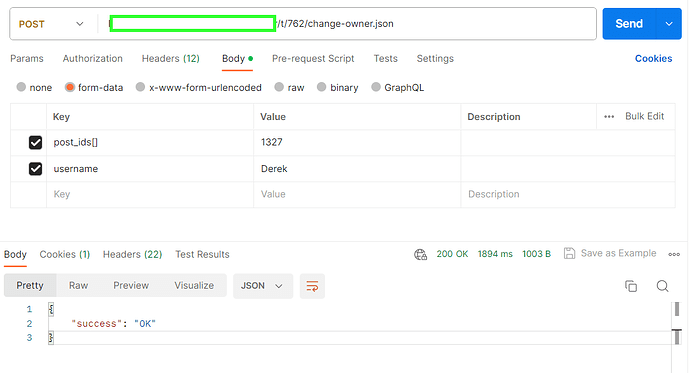Viewport: 690px width, 373px height.
Task: Switch to Preview response view
Action: pyautogui.click(x=131, y=285)
